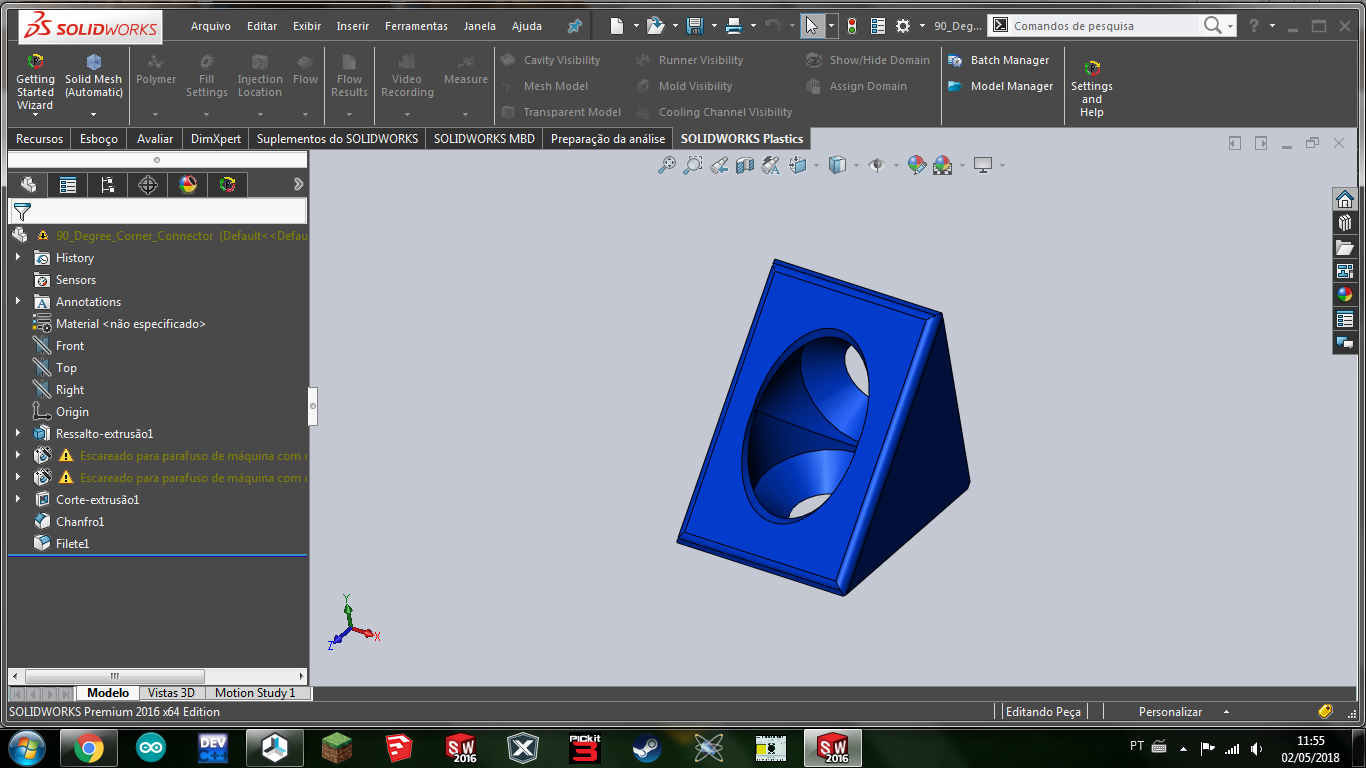Select the Front plane
The width and height of the screenshot is (1366, 768).
tap(70, 346)
